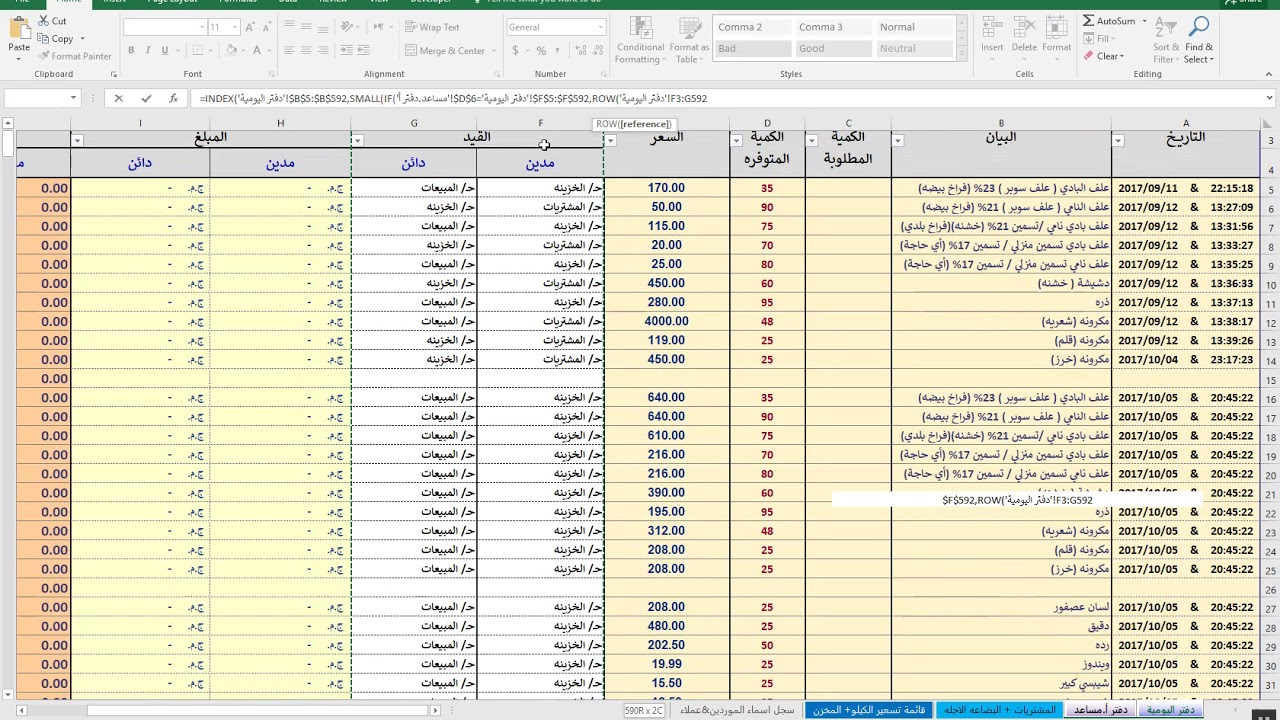Open سجل اسماء الموردين&عملاء sheet tab

tap(737, 710)
